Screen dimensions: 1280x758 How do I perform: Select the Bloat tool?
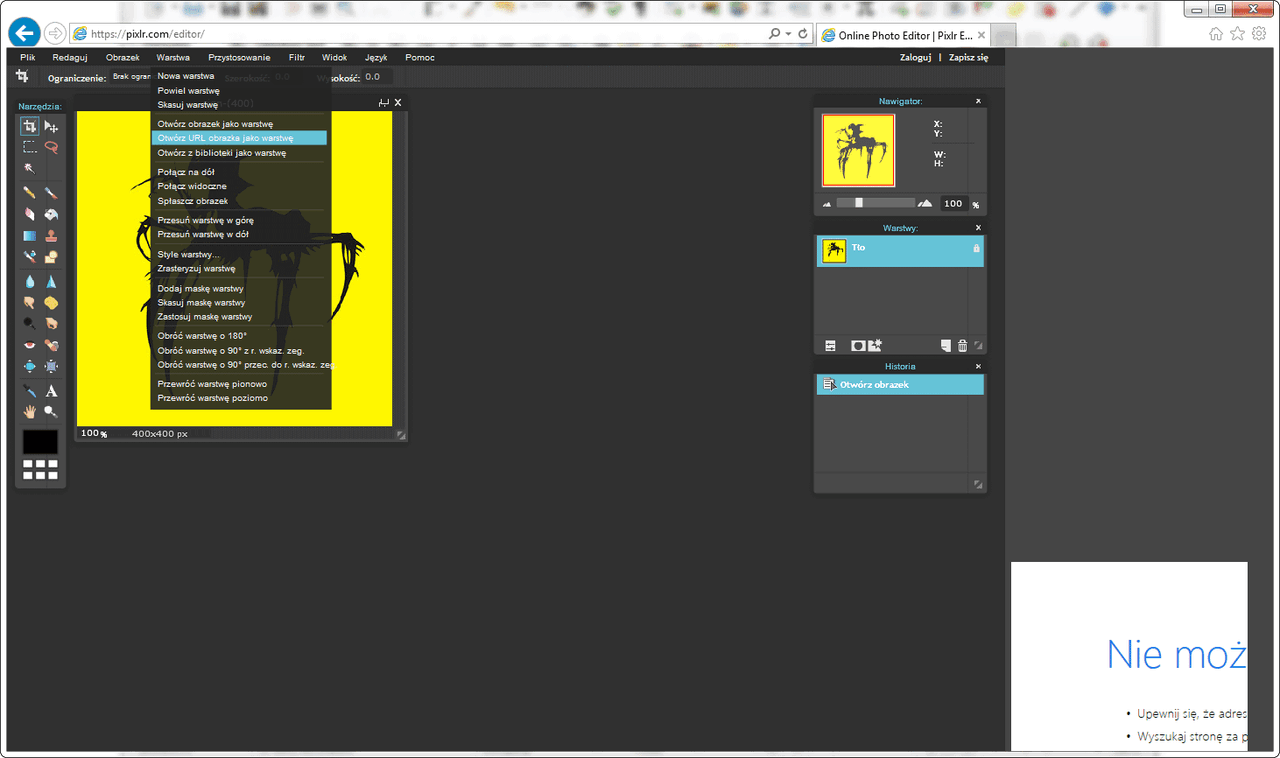(x=30, y=366)
